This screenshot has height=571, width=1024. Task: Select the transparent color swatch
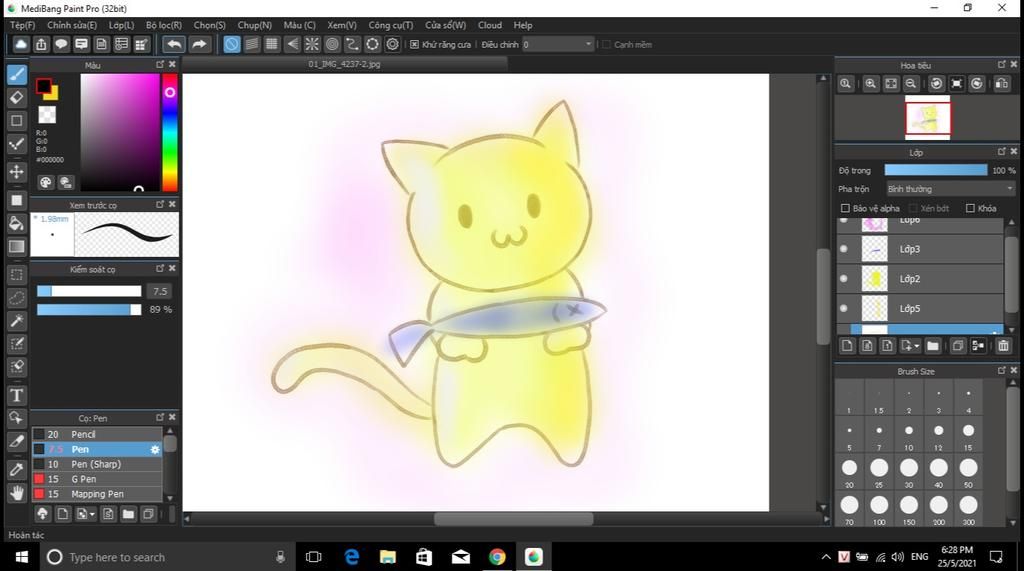point(47,115)
